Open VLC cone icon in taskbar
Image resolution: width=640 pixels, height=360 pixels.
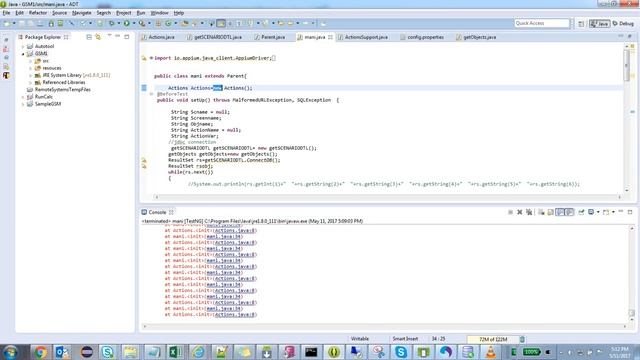click(x=491, y=352)
